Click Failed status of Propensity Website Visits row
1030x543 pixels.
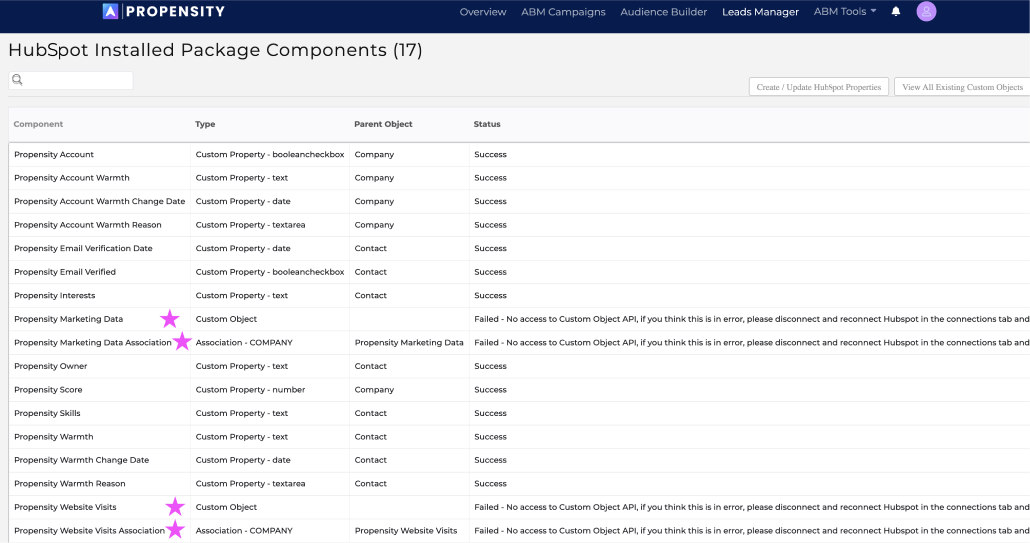pyautogui.click(x=751, y=508)
